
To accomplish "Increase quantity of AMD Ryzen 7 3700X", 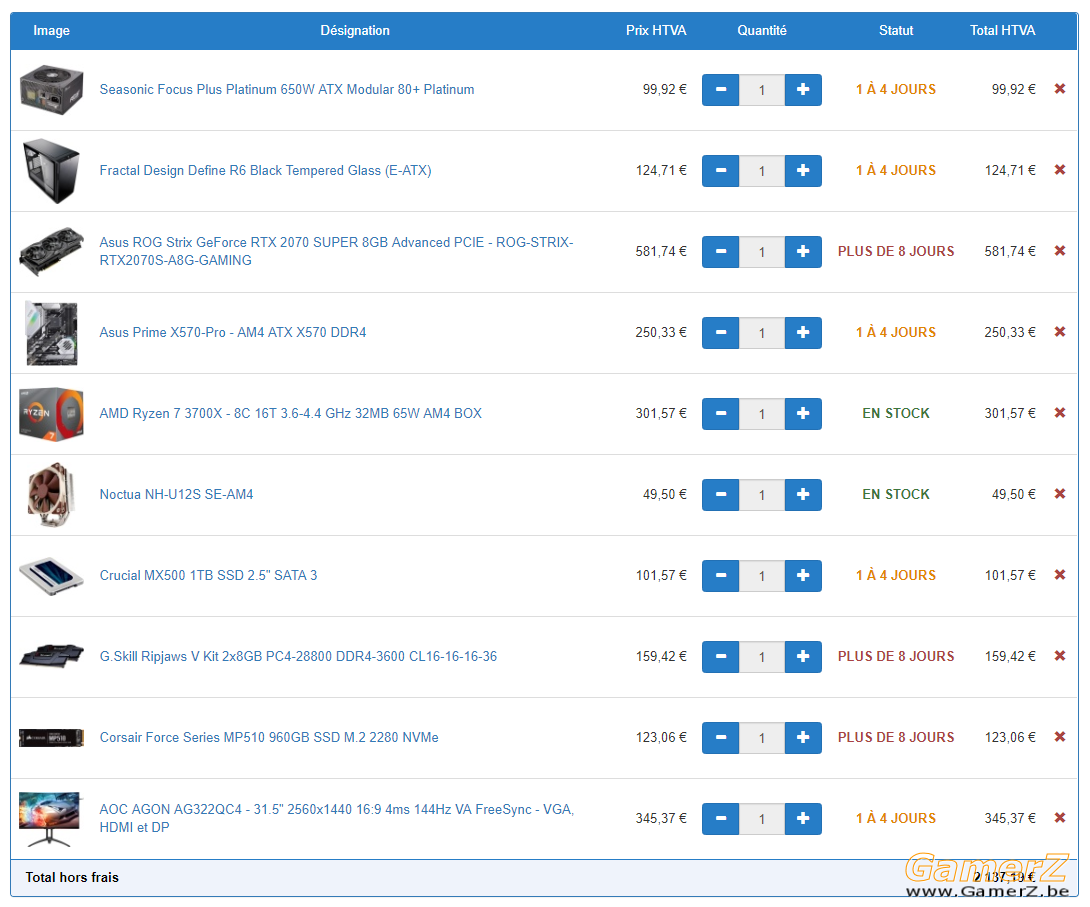I will click(803, 414).
